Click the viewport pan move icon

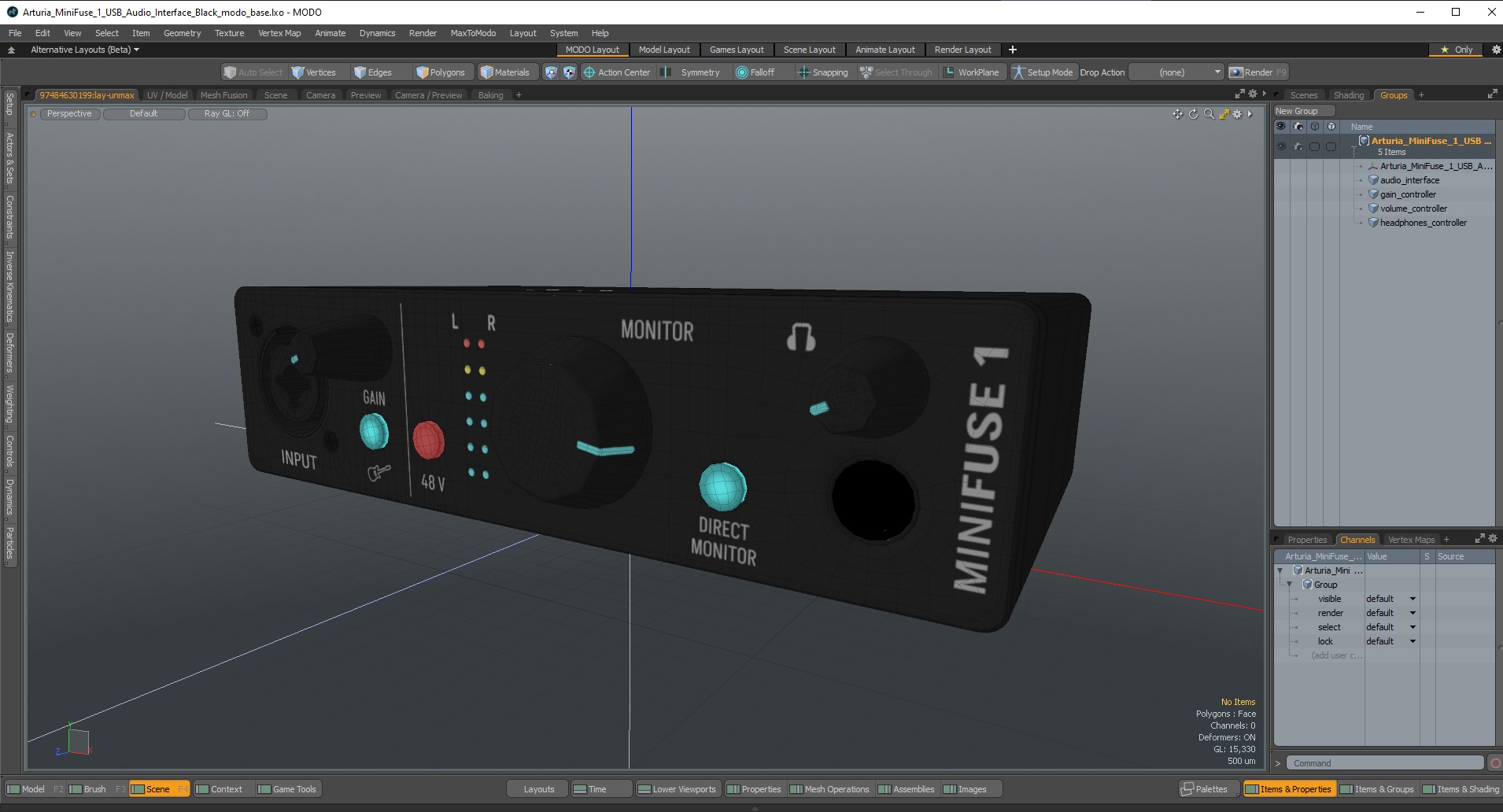click(1177, 114)
